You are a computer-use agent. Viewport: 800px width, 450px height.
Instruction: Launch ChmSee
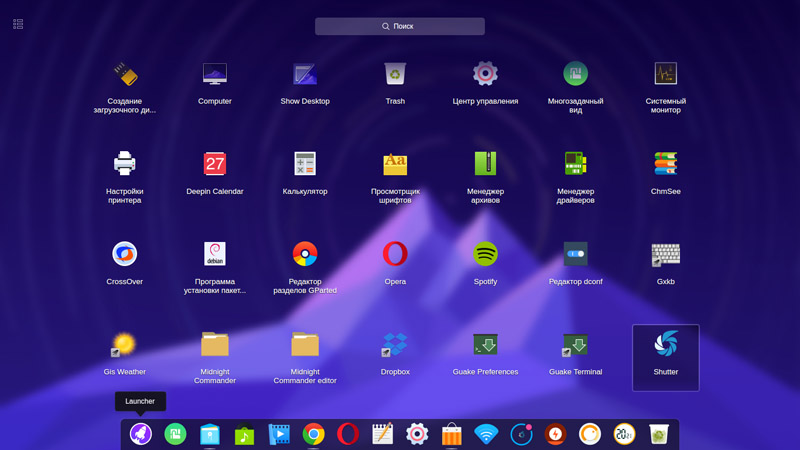click(x=666, y=164)
